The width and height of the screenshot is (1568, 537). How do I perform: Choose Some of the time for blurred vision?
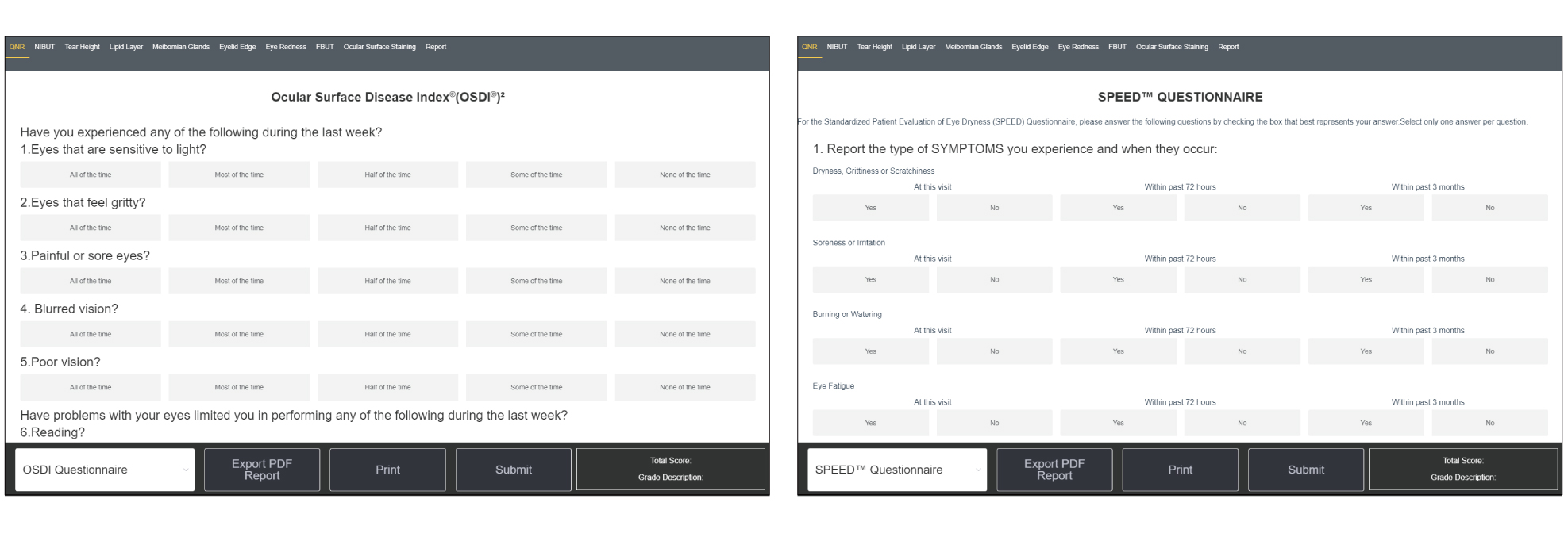point(537,334)
